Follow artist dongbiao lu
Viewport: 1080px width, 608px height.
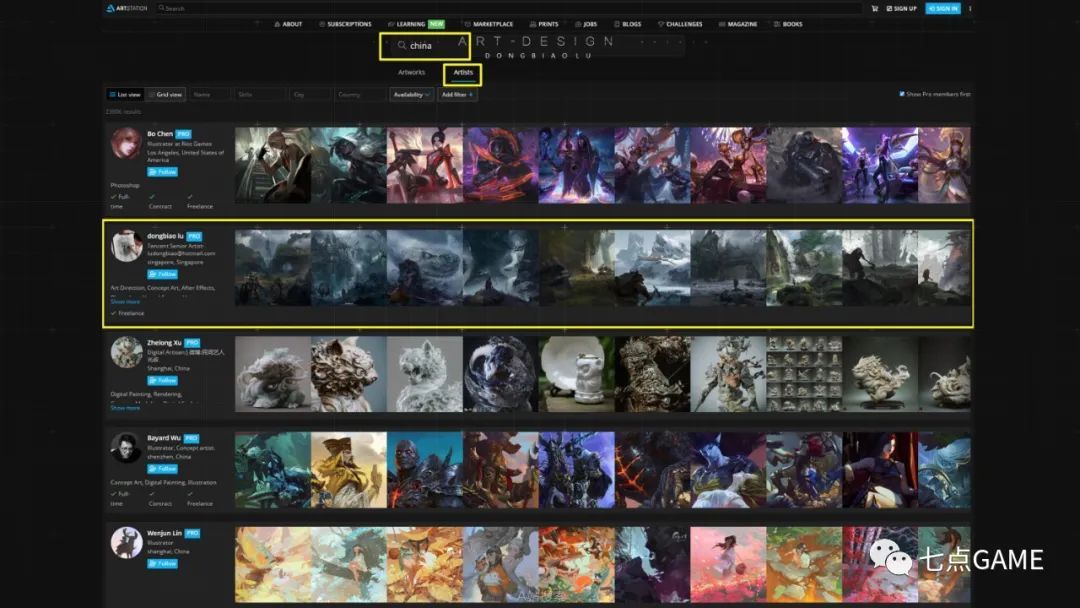coord(163,274)
